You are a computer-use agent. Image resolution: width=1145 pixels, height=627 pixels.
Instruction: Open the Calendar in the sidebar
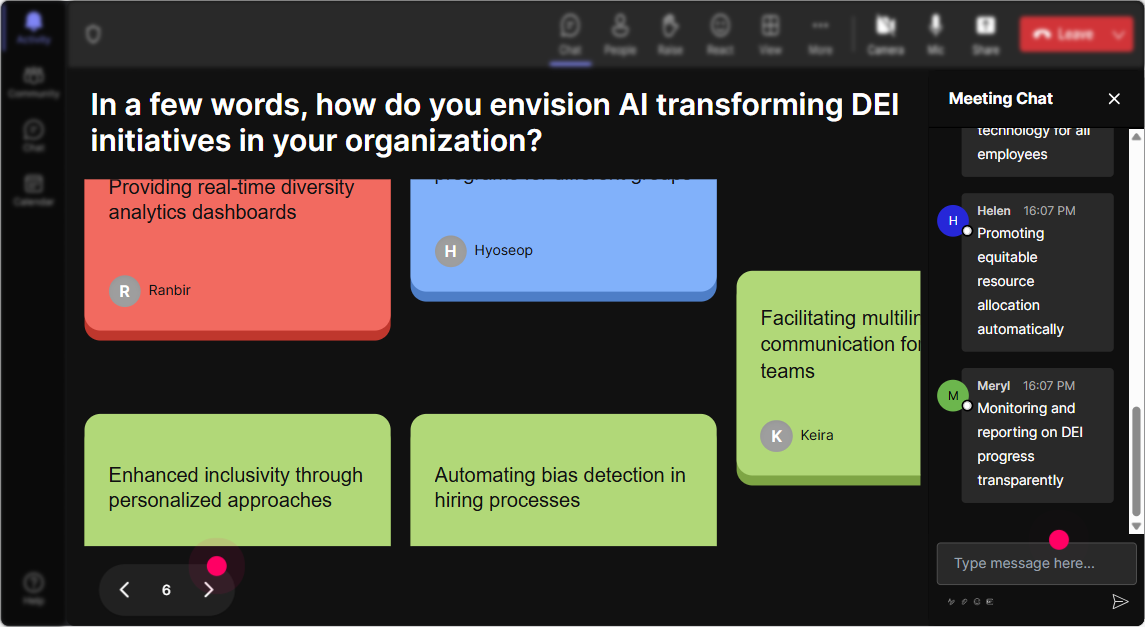34,189
